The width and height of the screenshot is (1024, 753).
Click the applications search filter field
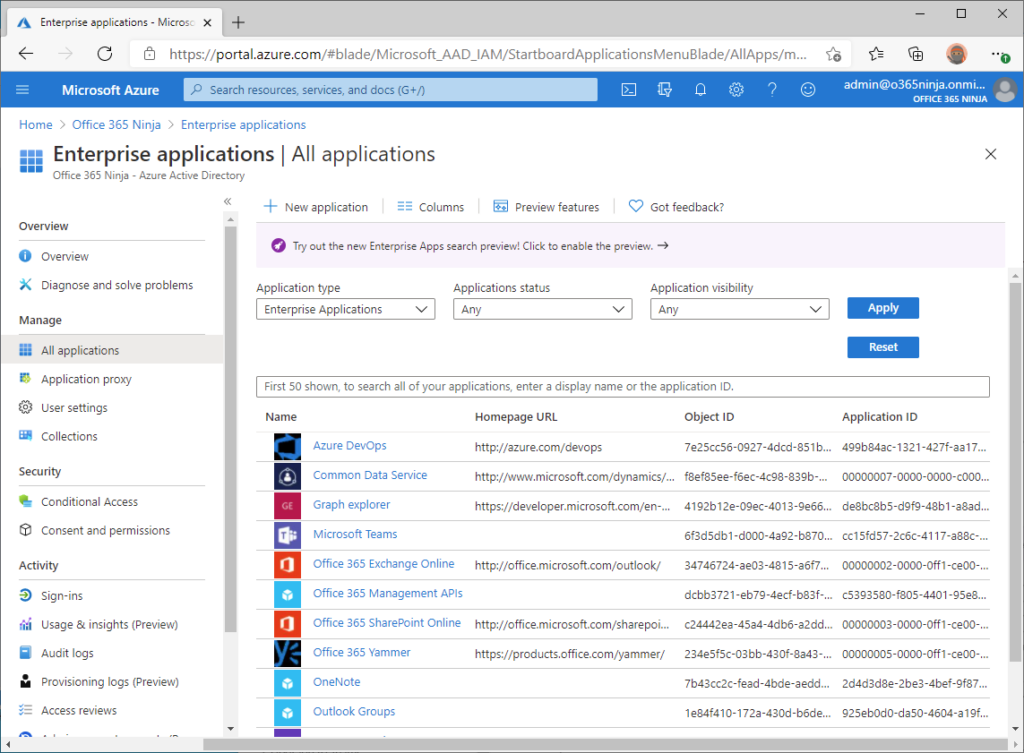(x=623, y=386)
